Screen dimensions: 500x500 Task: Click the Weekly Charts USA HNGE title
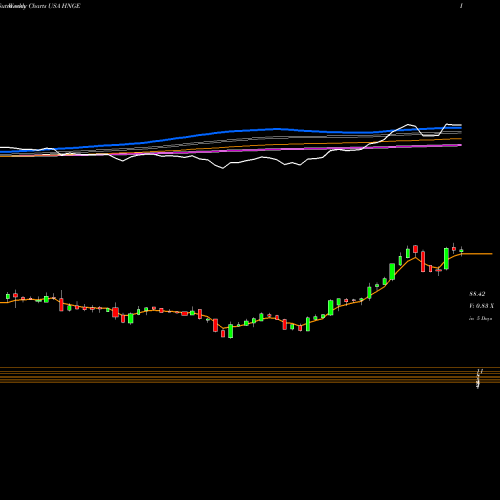click(x=40, y=6)
